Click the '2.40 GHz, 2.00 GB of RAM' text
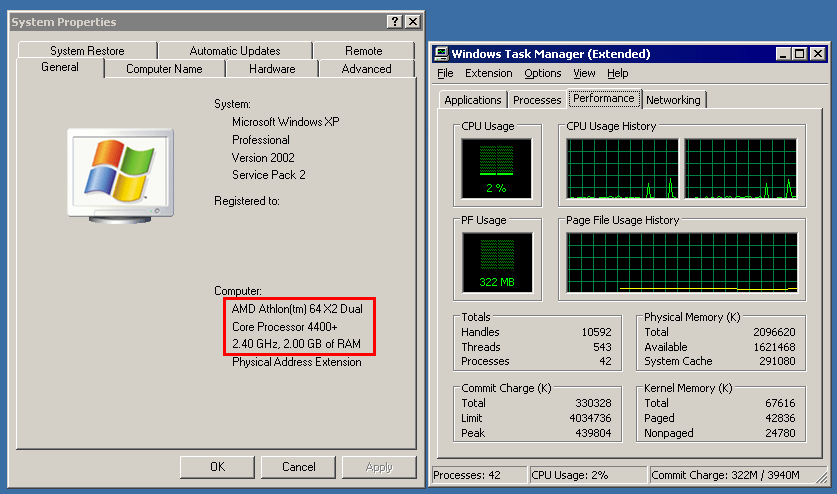837x494 pixels. point(296,344)
